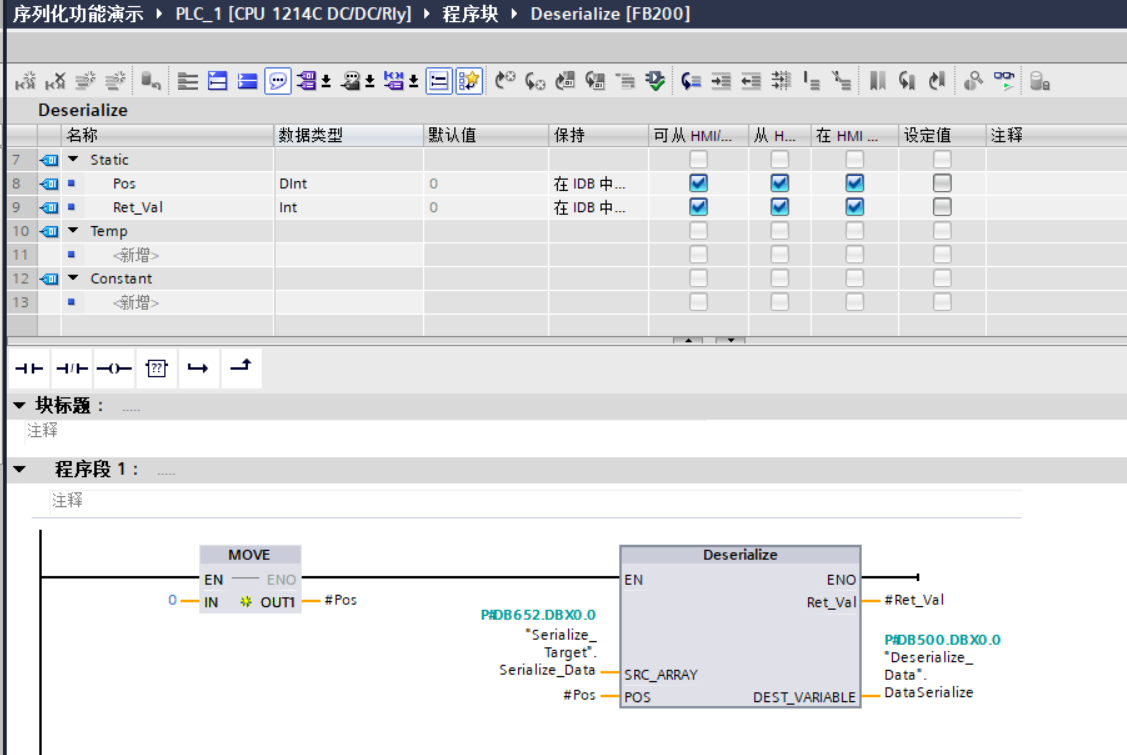
Task: Collapse the Static section
Action: click(73, 159)
